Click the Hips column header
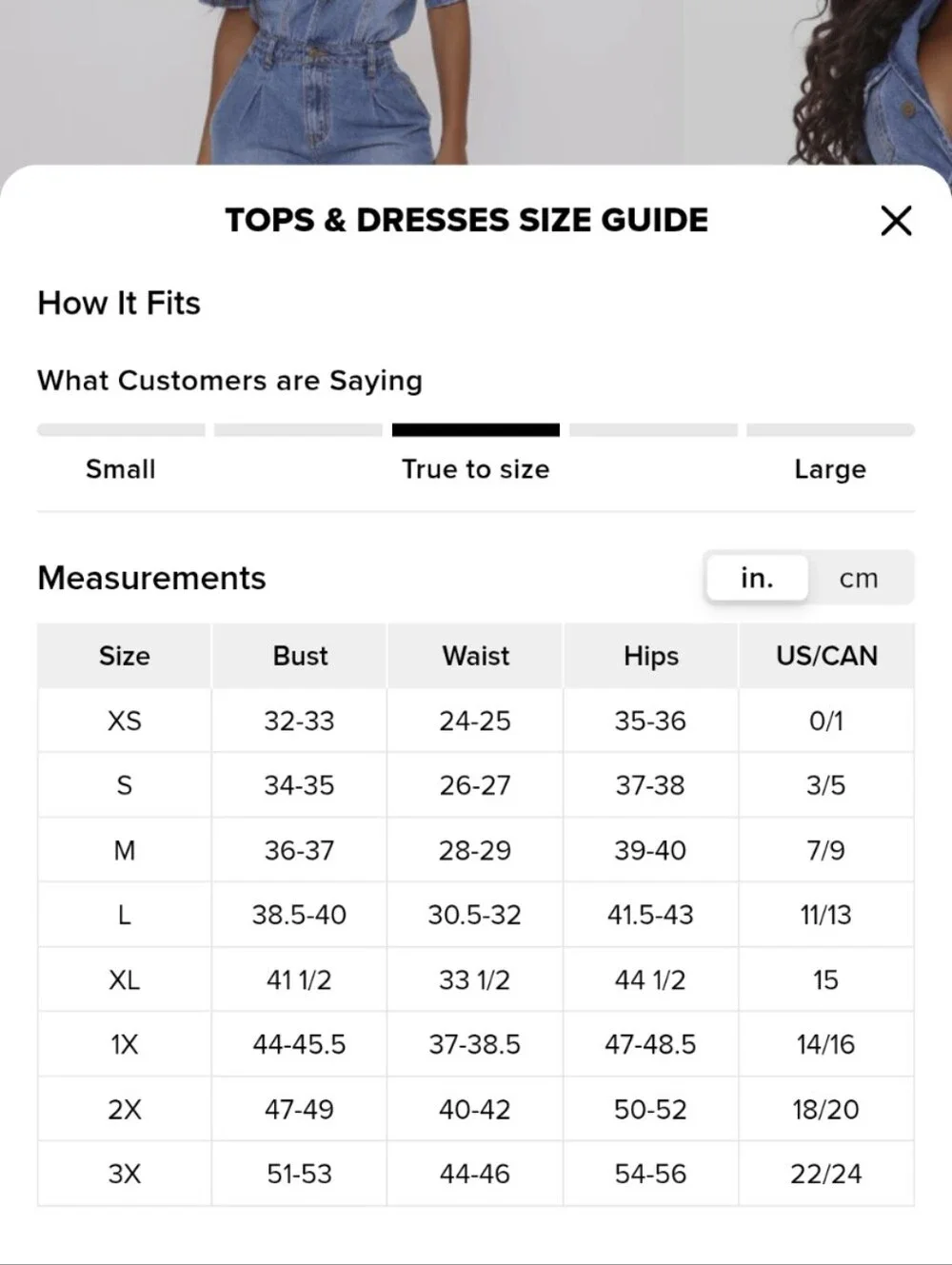This screenshot has width=952, height=1265. pos(651,656)
